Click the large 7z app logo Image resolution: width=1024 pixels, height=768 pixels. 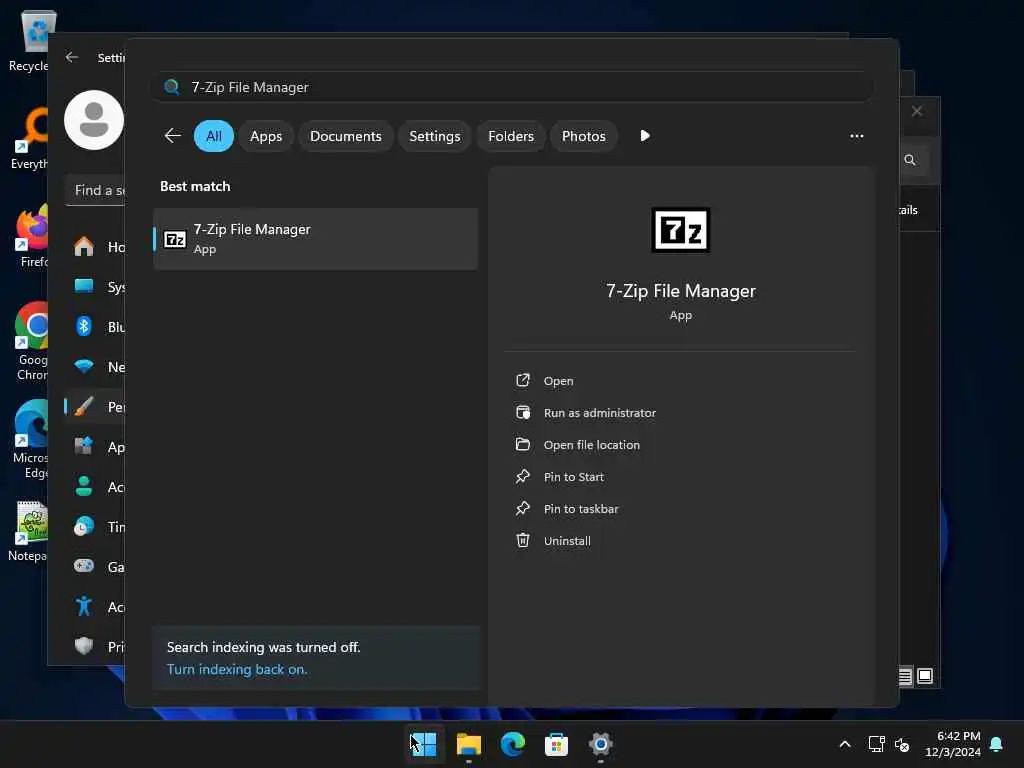click(680, 230)
